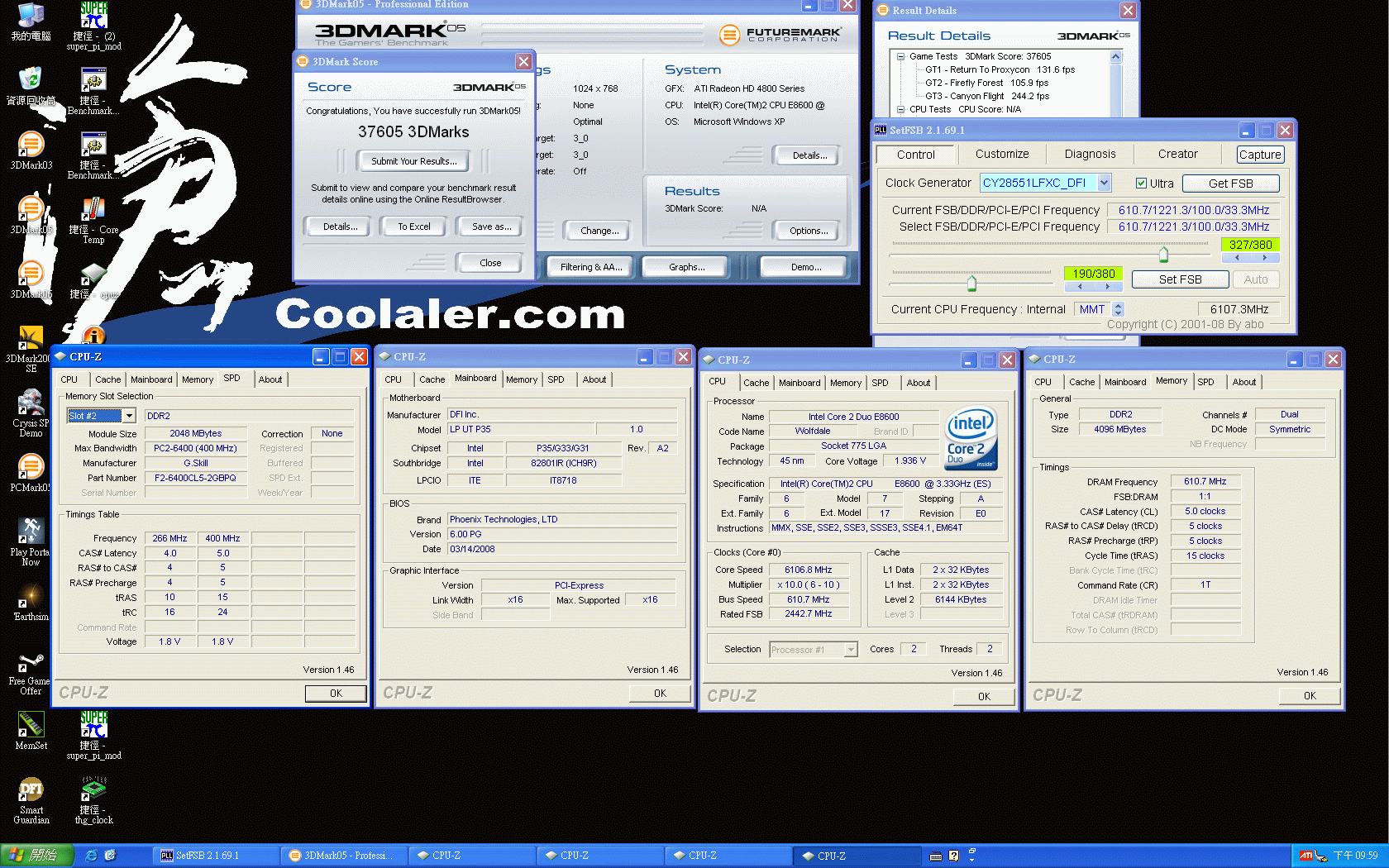Click the To Excel button

413,227
